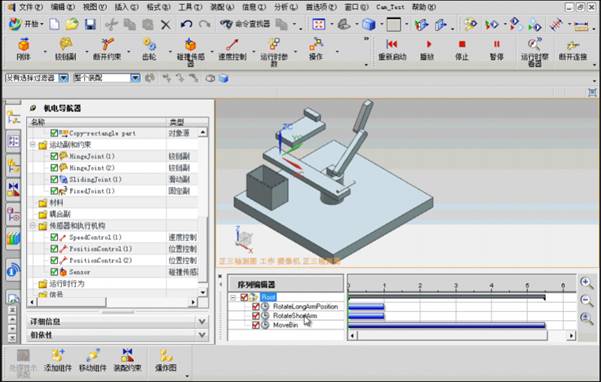This screenshot has width=601, height=382.
Task: Open the Collision Sensor (碰撞传感器) tool
Action: pyautogui.click(x=190, y=45)
